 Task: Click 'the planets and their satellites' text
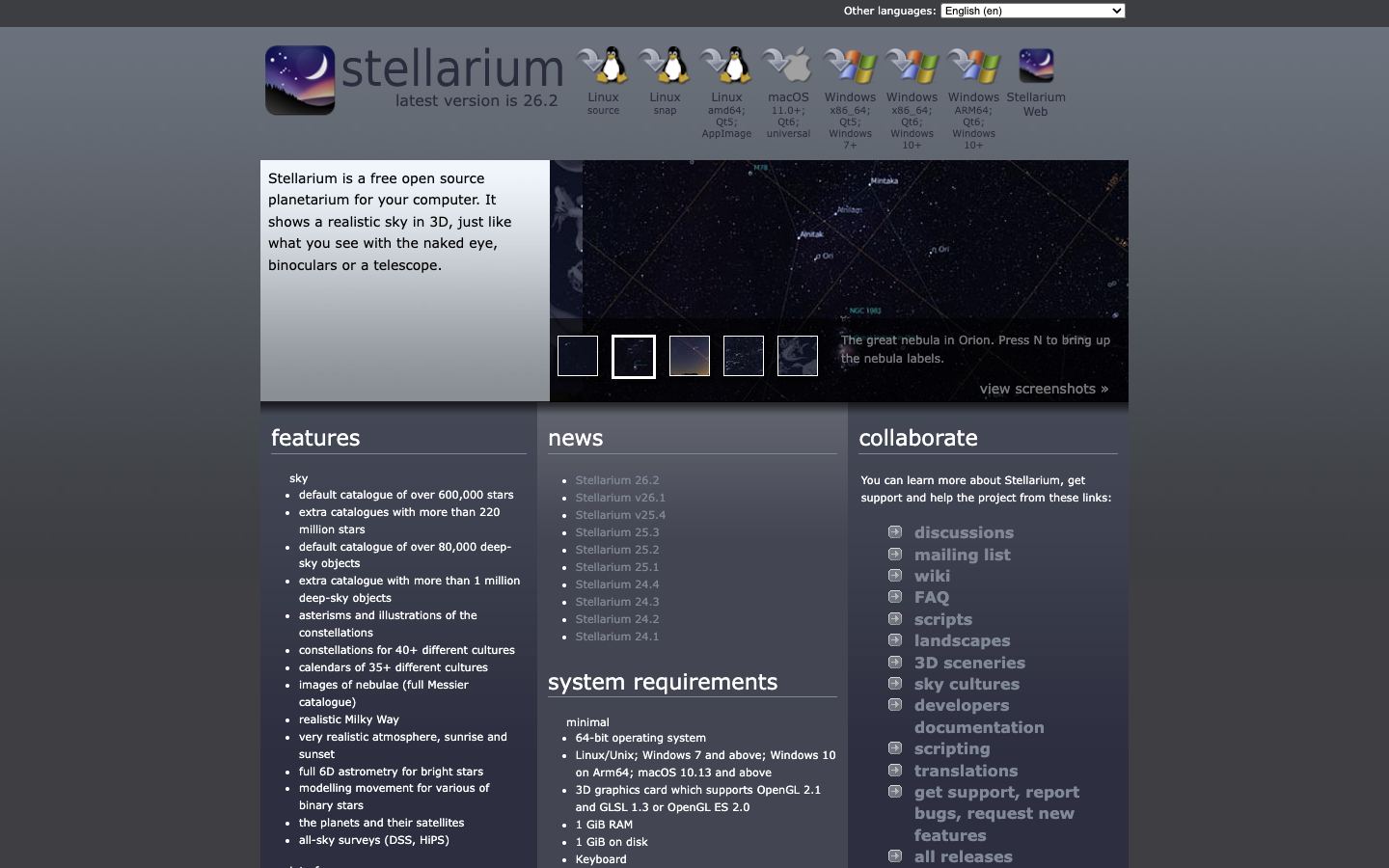point(381,823)
